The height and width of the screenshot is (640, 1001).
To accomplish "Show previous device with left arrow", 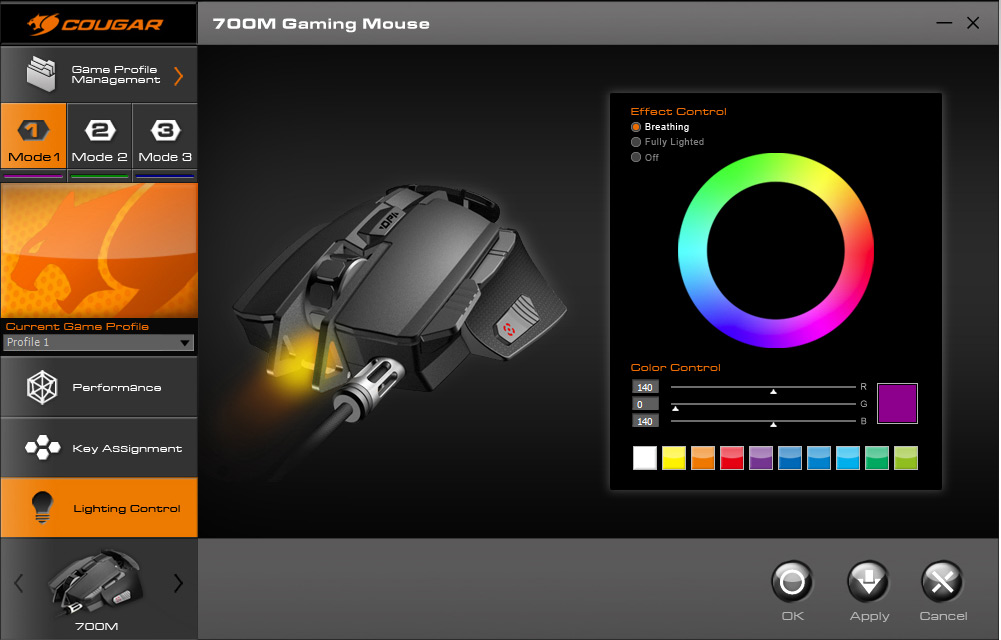I will point(19,583).
